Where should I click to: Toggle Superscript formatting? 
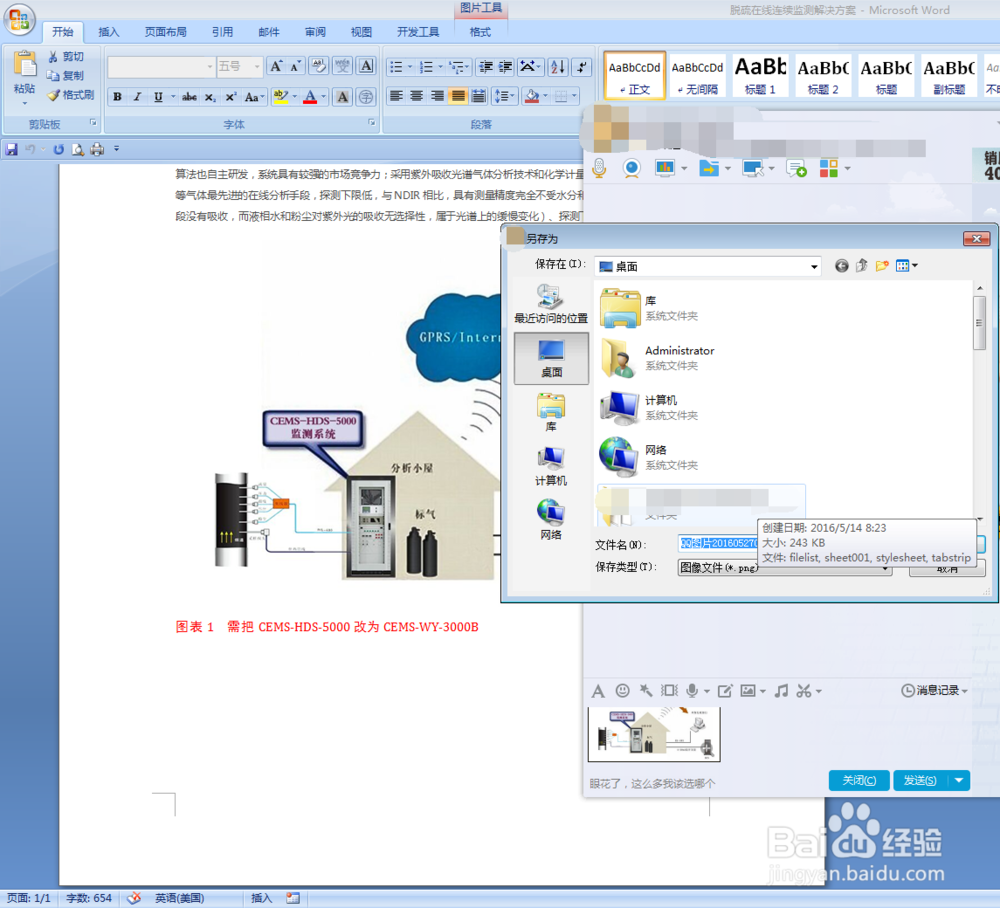point(231,97)
